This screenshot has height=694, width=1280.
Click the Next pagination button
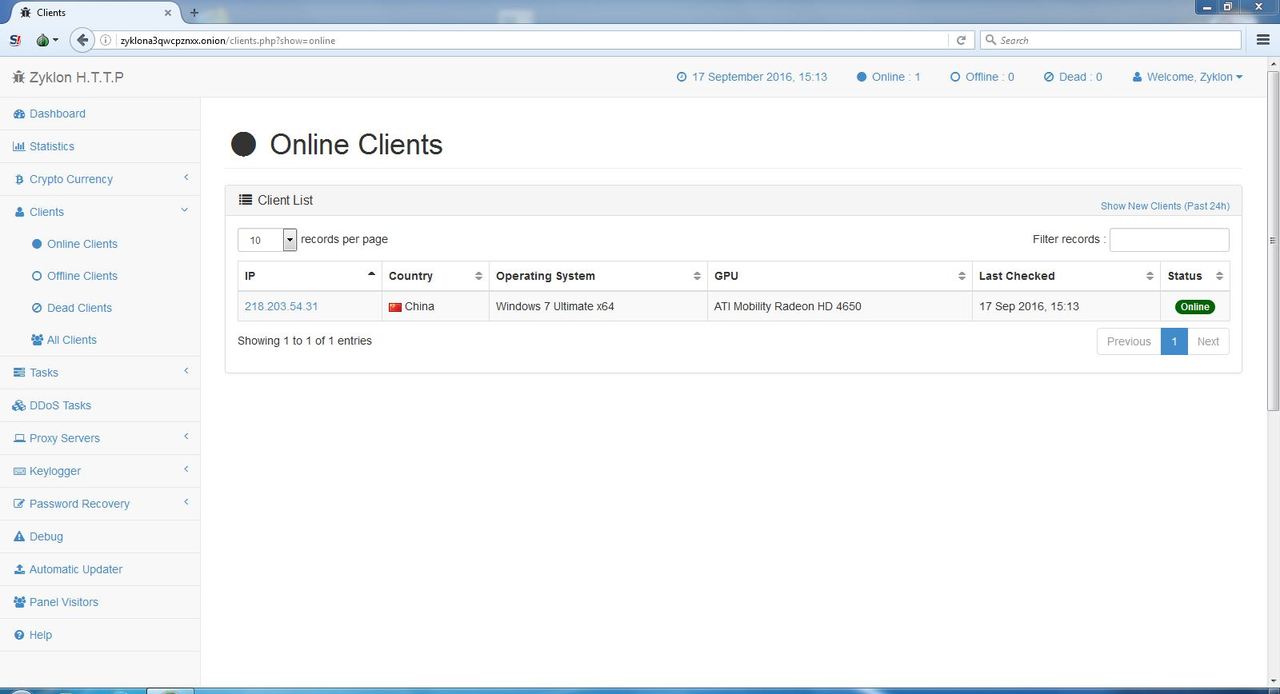tap(1208, 341)
